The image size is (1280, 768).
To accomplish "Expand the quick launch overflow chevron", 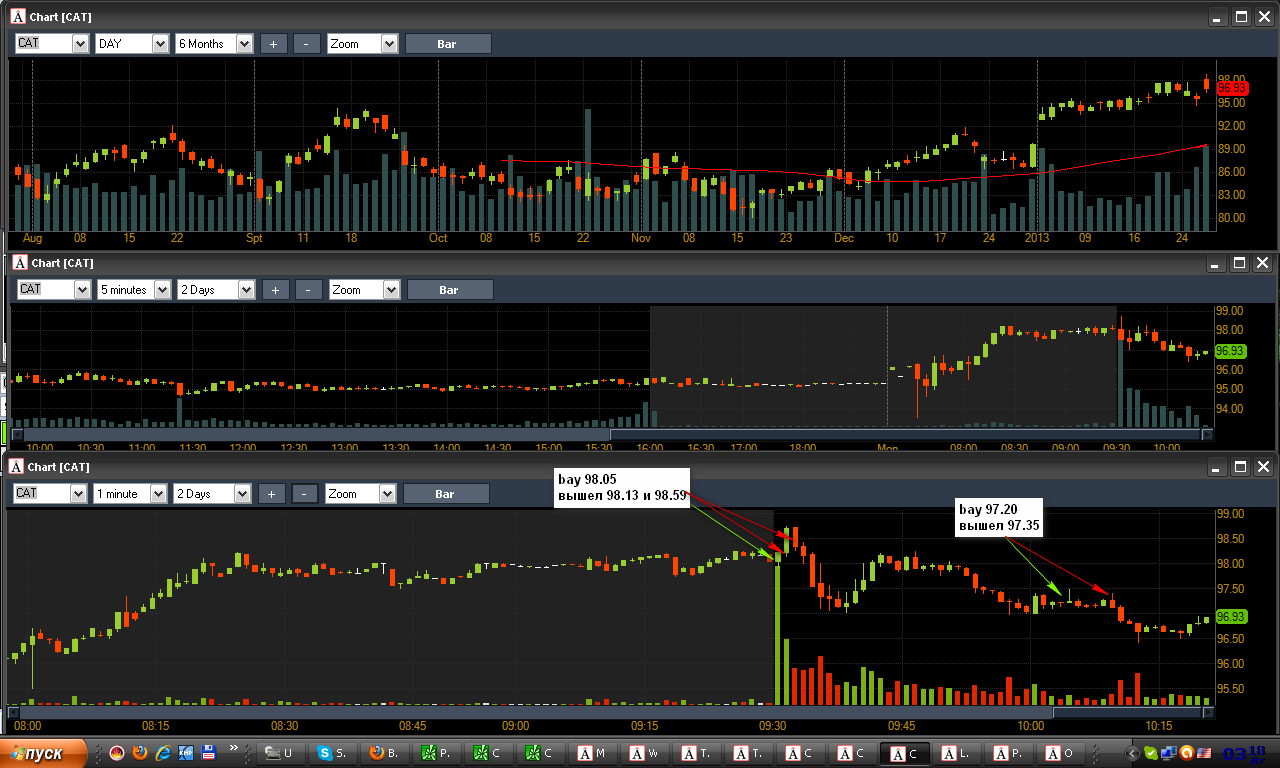I will pos(233,746).
